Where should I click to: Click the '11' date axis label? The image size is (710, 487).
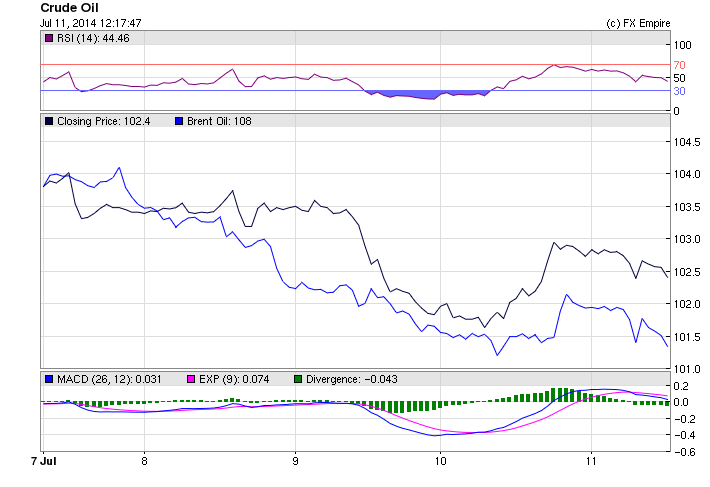[591, 462]
